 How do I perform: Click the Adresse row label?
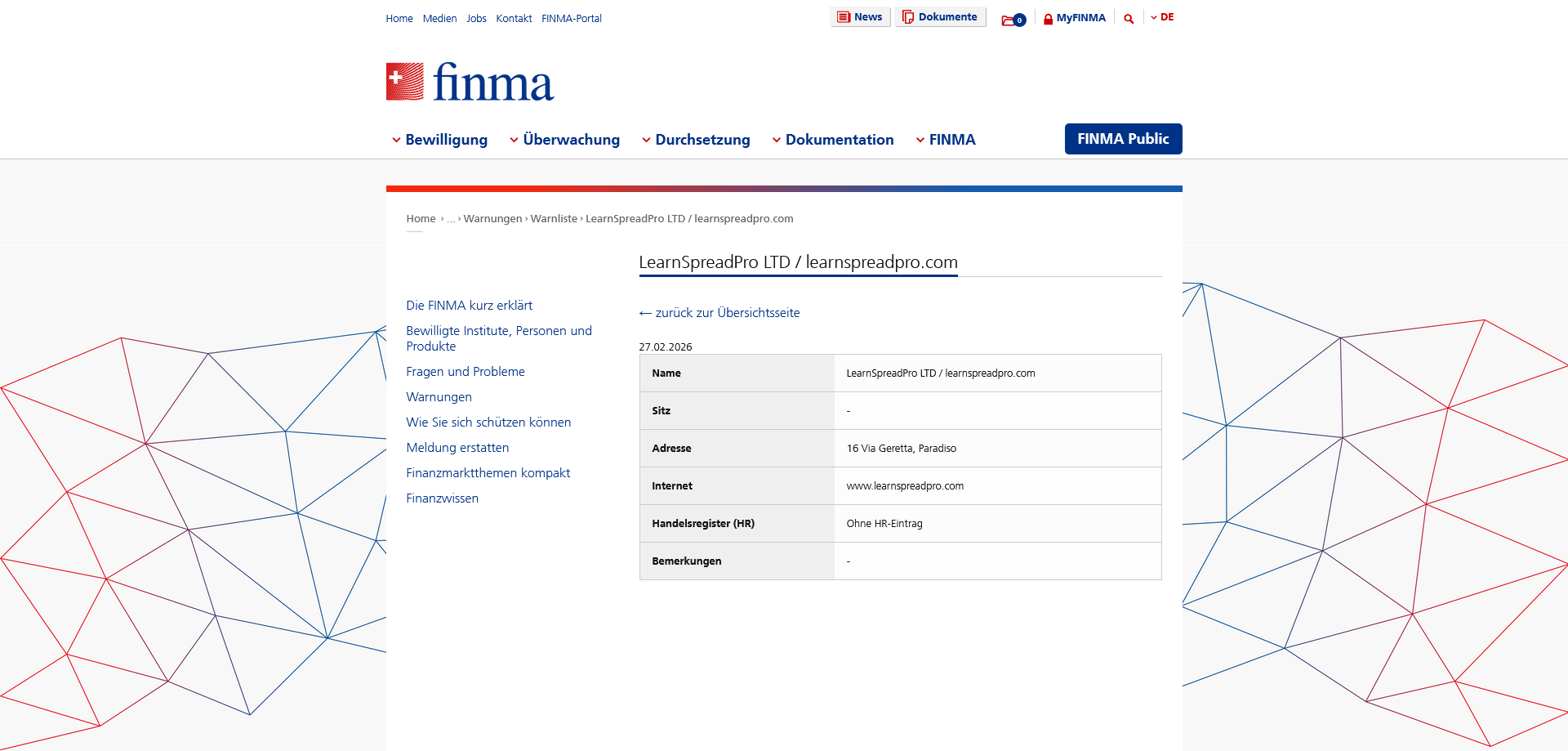671,449
